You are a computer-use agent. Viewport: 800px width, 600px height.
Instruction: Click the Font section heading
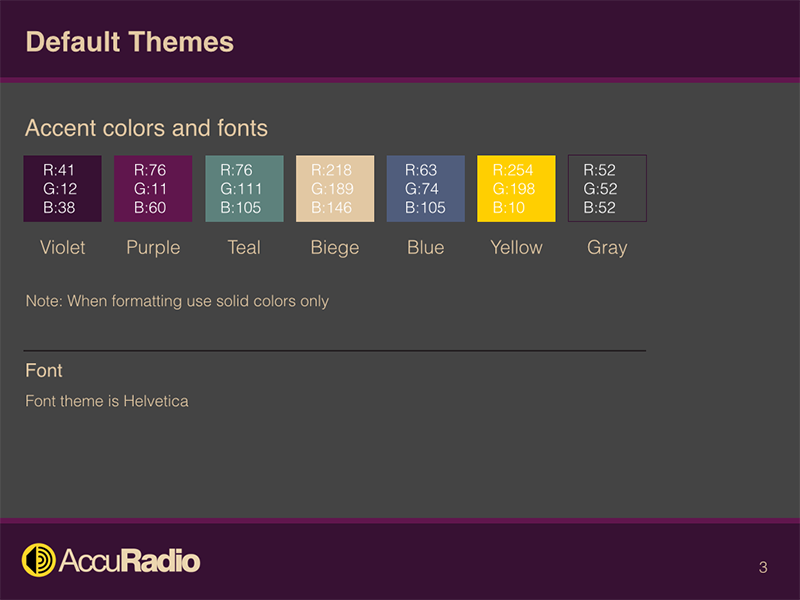tap(44, 371)
